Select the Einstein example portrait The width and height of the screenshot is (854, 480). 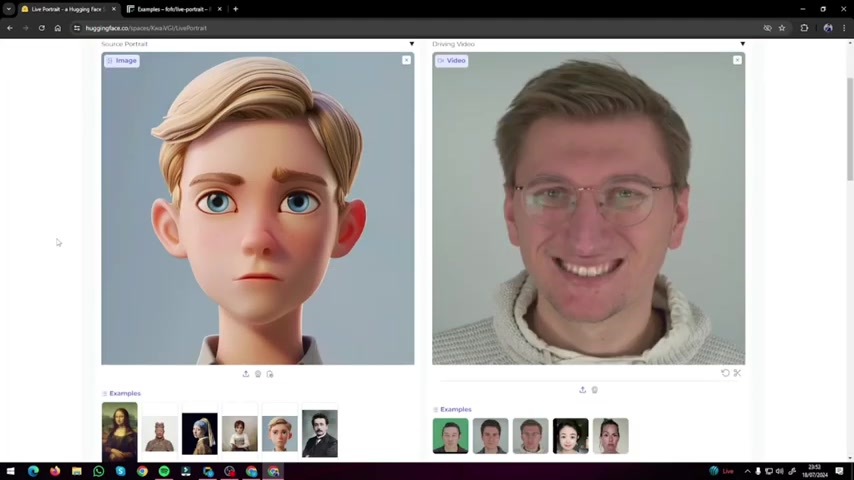(x=320, y=434)
